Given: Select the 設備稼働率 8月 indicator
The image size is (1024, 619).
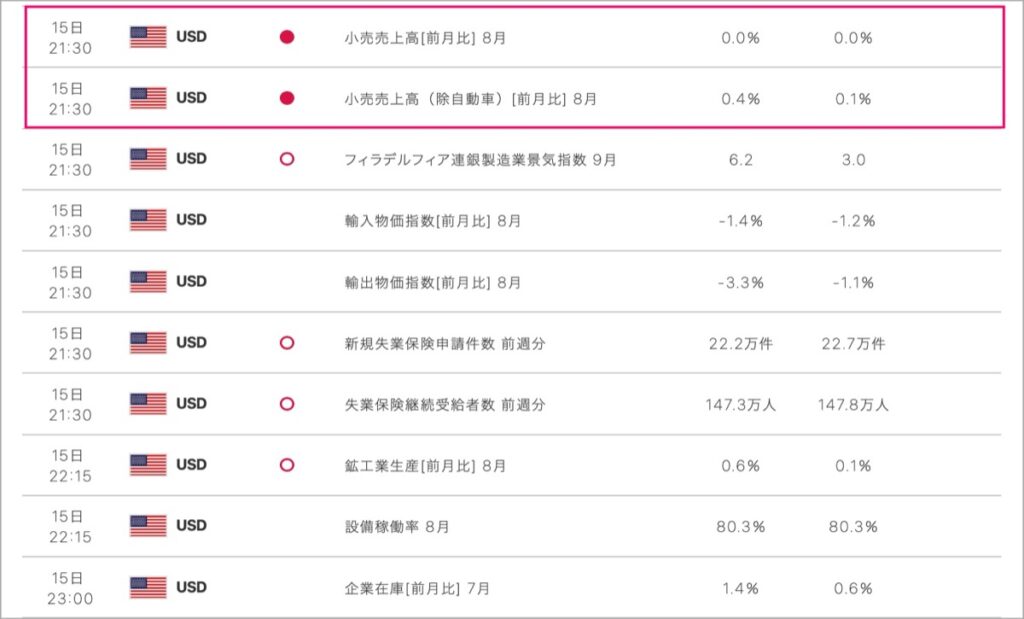Looking at the screenshot, I should coord(397,526).
